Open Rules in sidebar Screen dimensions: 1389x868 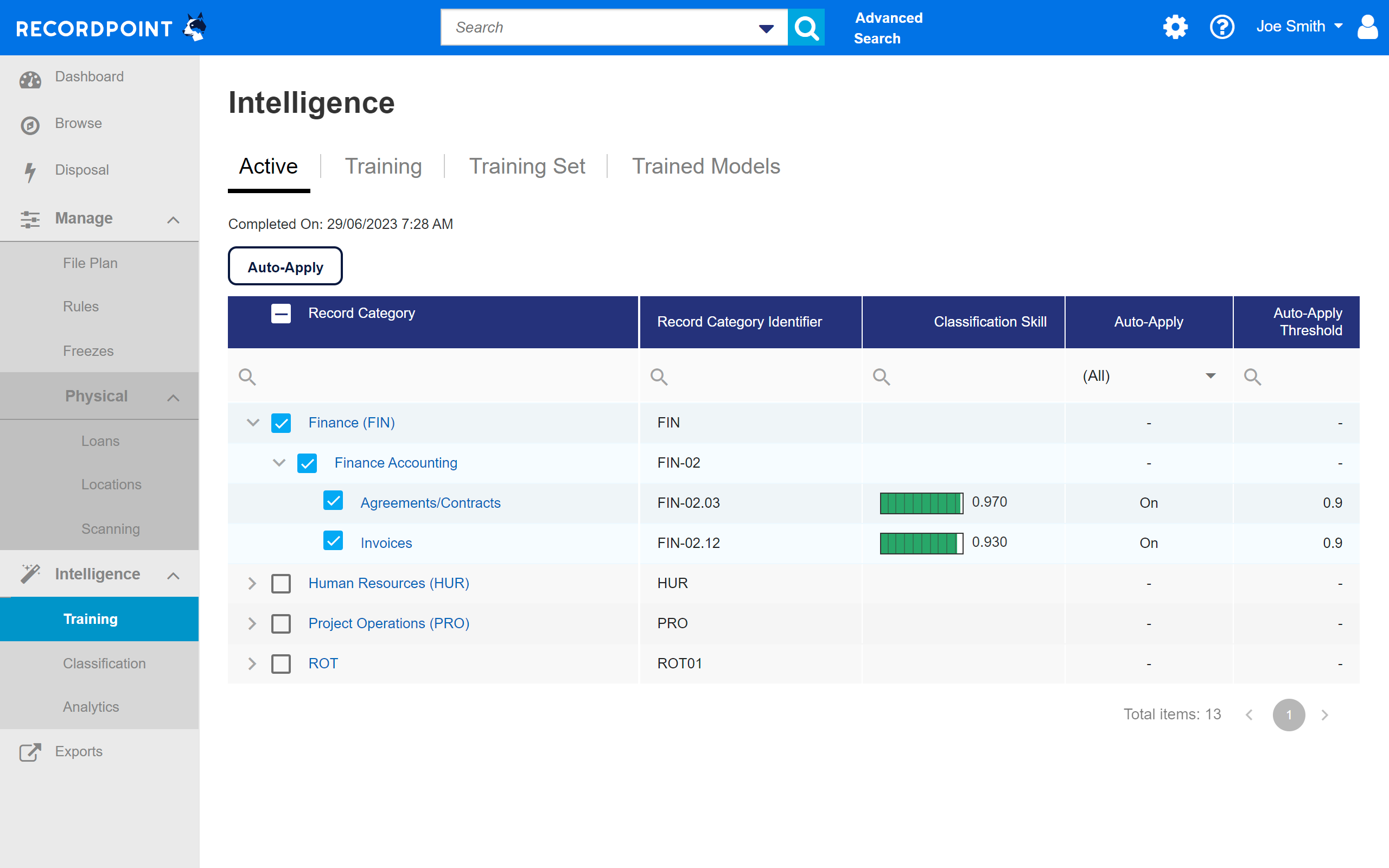coord(81,307)
